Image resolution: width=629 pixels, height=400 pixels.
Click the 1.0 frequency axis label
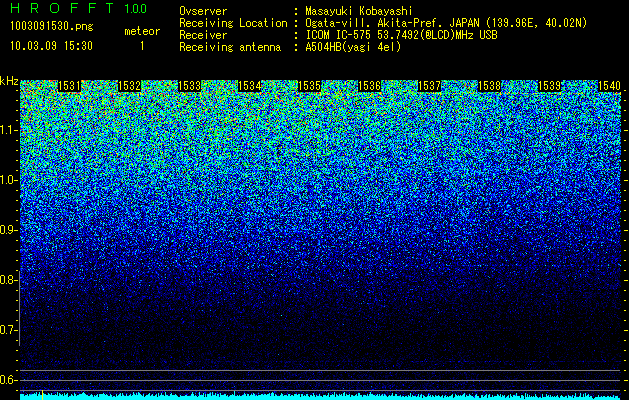coord(9,180)
